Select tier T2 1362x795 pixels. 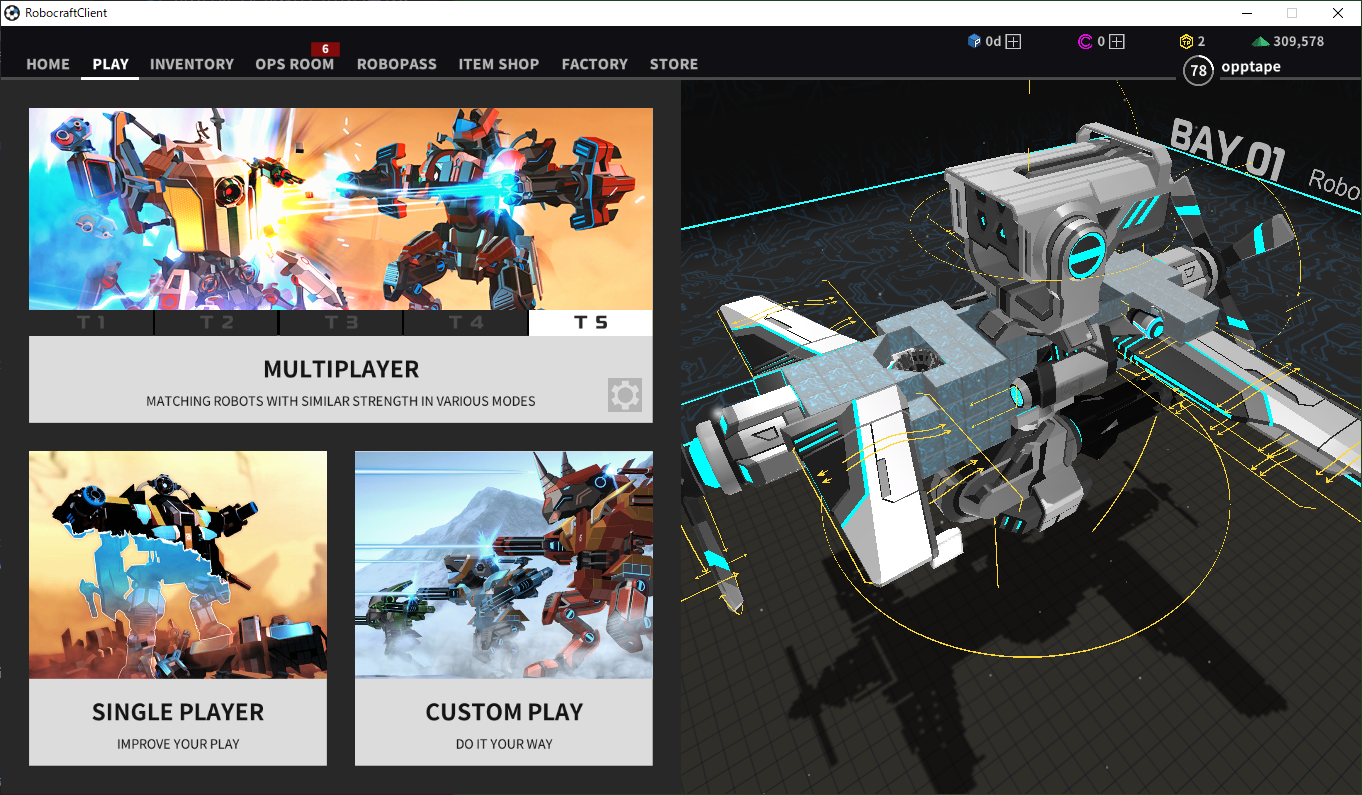(216, 323)
